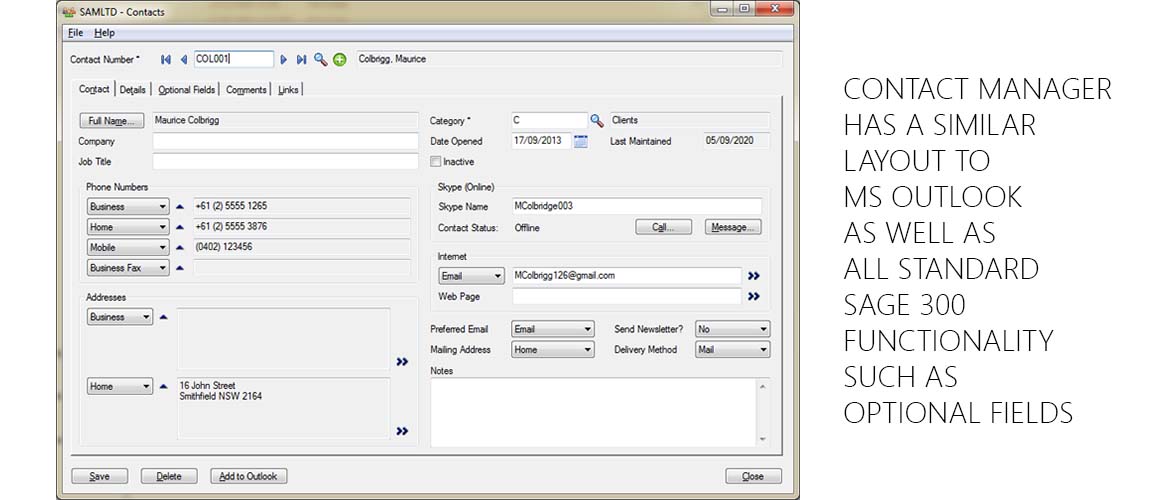The width and height of the screenshot is (1170, 500).
Task: Open the Help menu
Action: pos(104,33)
